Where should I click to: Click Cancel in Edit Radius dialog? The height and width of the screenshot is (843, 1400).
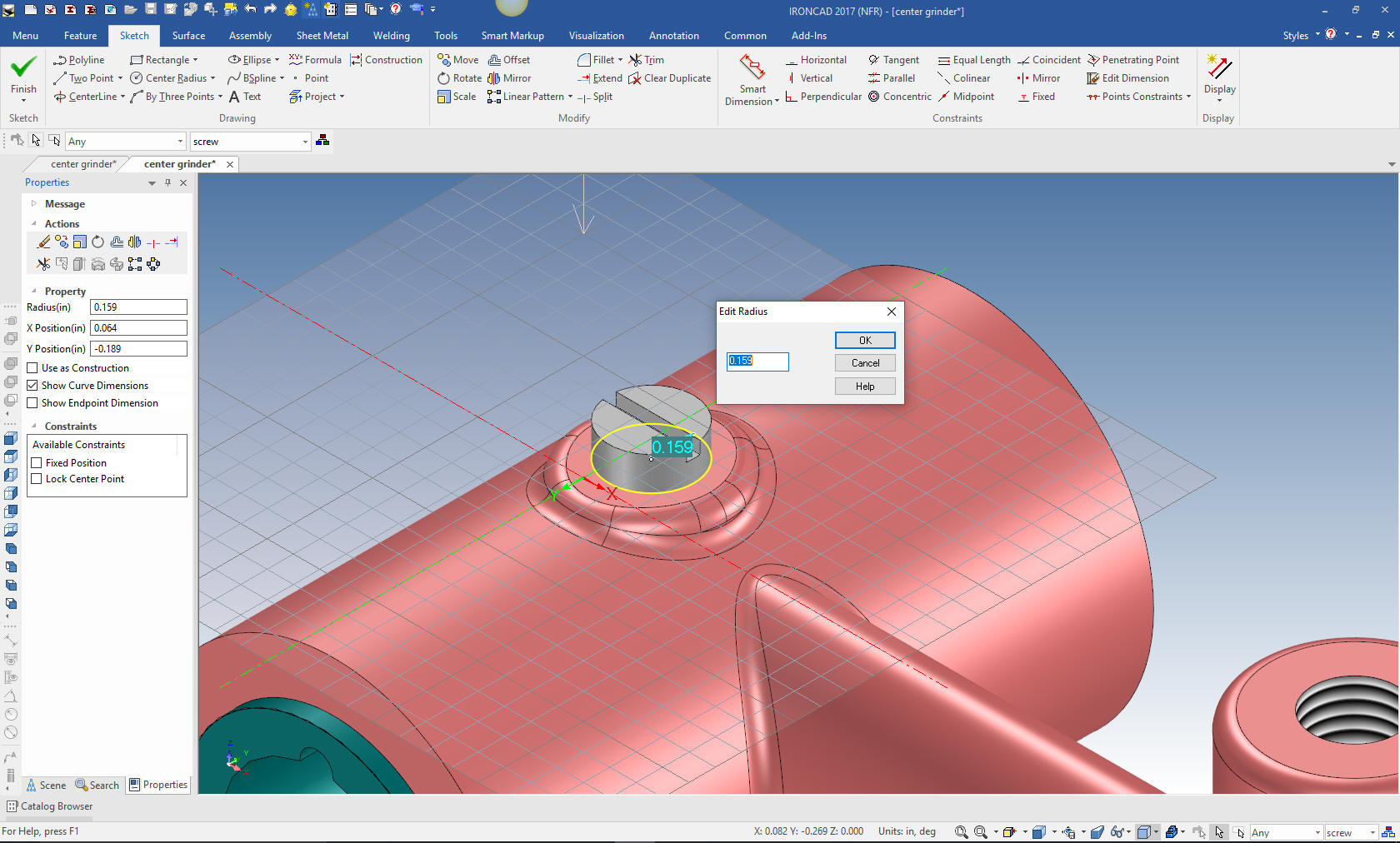point(865,363)
